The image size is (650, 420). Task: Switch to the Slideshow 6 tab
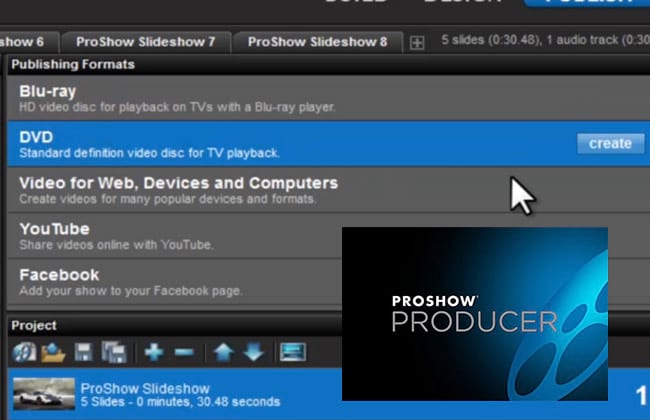click(29, 42)
